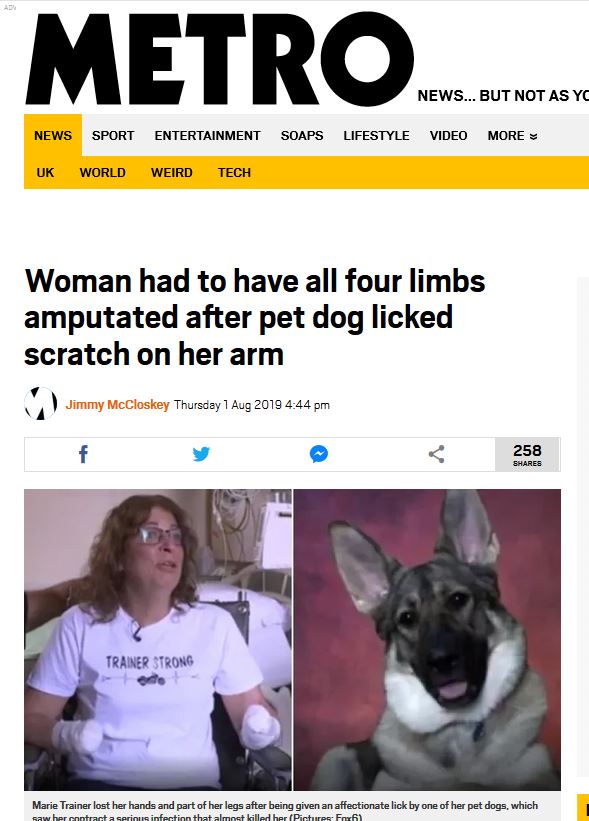589x821 pixels.
Task: Send article through Messenger icon
Action: click(319, 454)
